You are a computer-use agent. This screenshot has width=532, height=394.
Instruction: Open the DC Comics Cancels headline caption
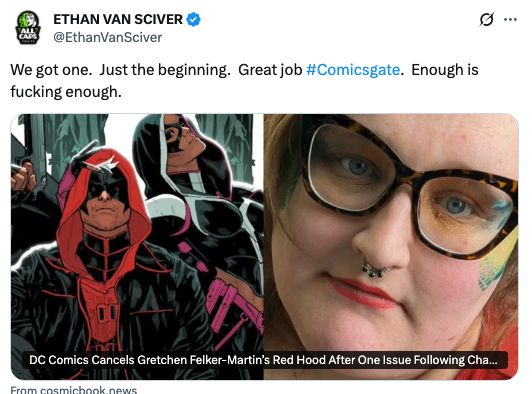pyautogui.click(x=265, y=360)
